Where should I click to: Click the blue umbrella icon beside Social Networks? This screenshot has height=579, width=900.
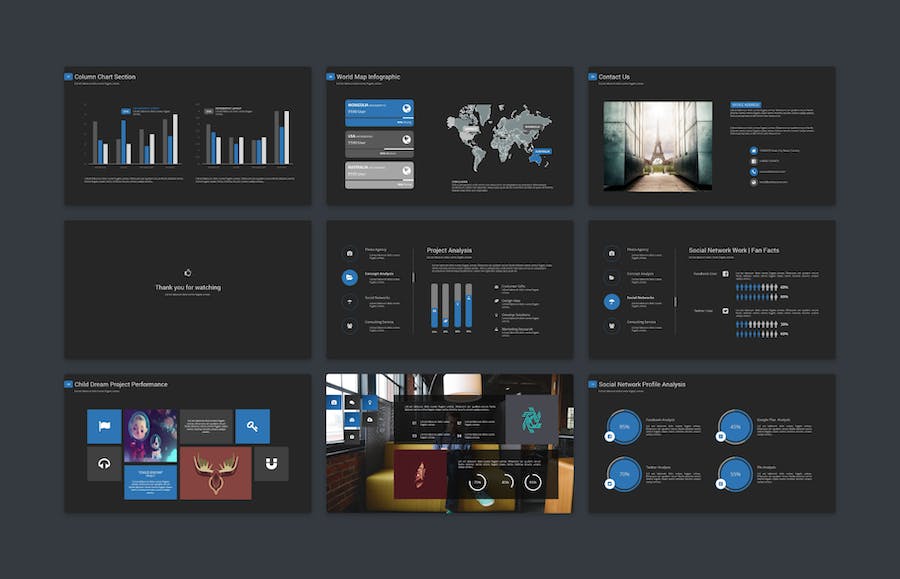click(x=611, y=301)
